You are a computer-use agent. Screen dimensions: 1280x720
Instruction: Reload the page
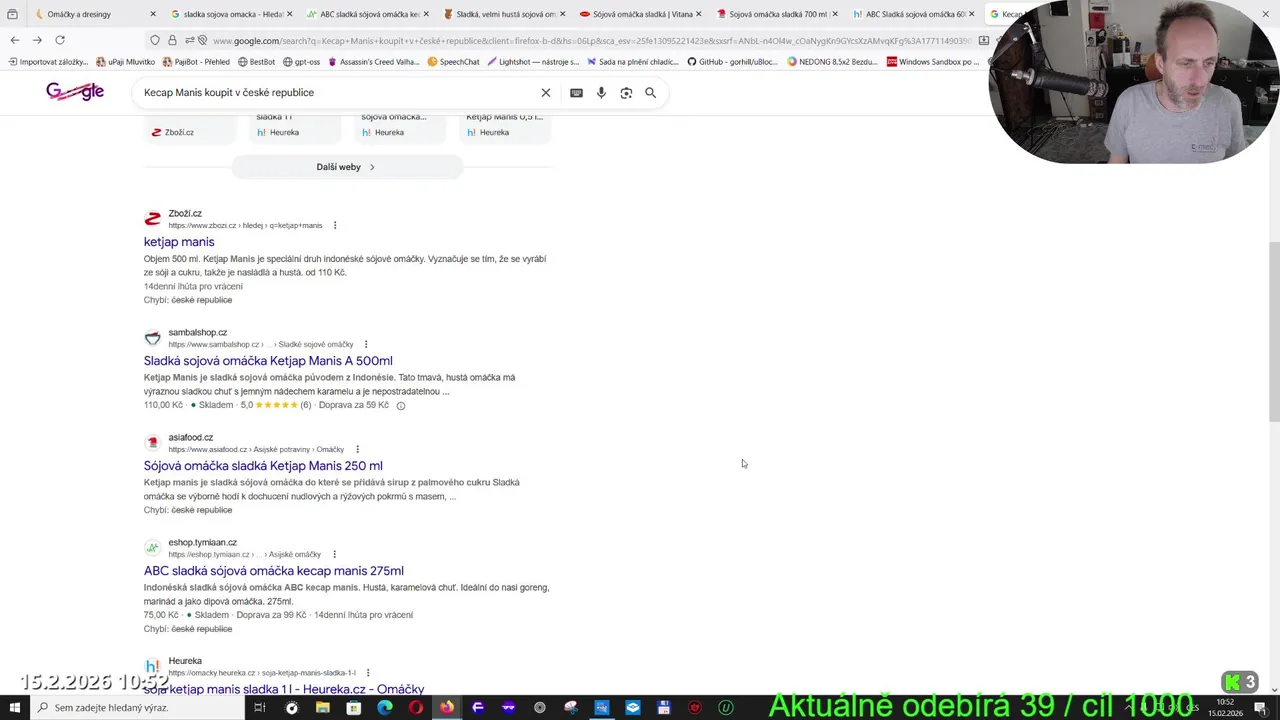(60, 40)
